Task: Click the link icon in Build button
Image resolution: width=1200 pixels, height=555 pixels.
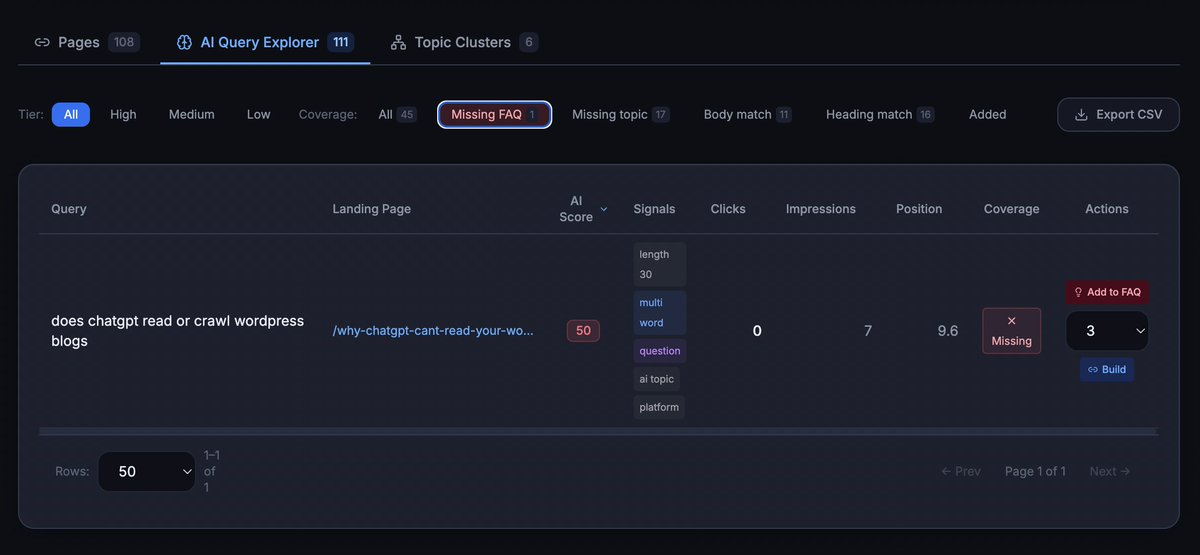Action: [1093, 369]
